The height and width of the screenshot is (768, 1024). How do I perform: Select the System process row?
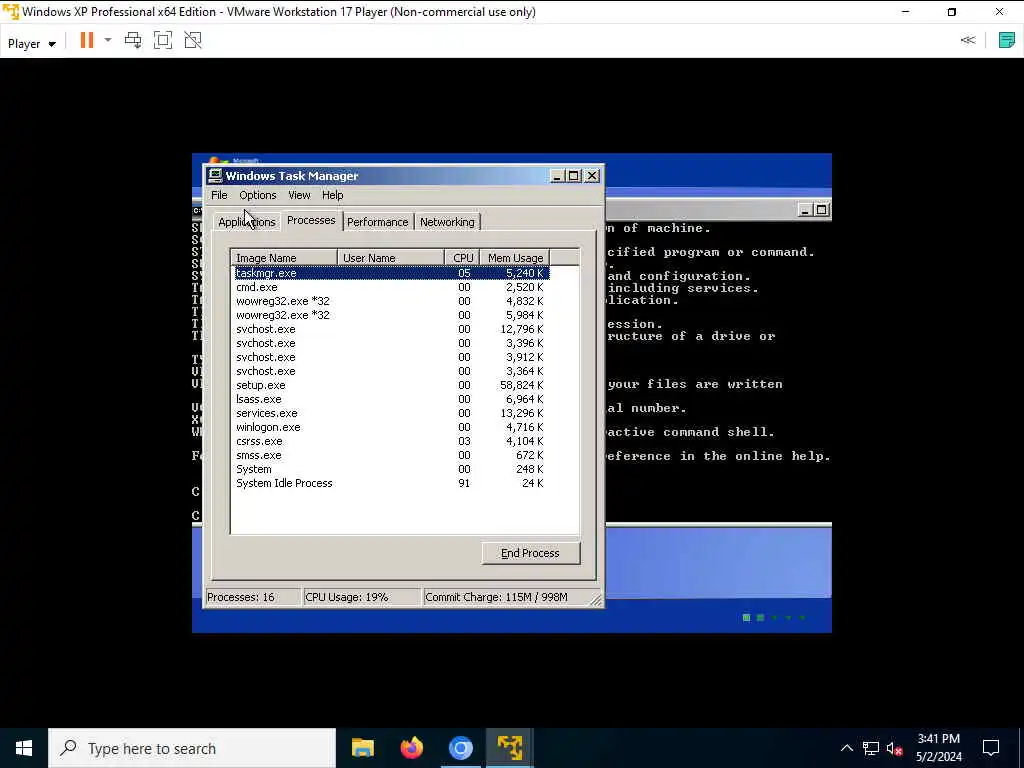[392, 470]
